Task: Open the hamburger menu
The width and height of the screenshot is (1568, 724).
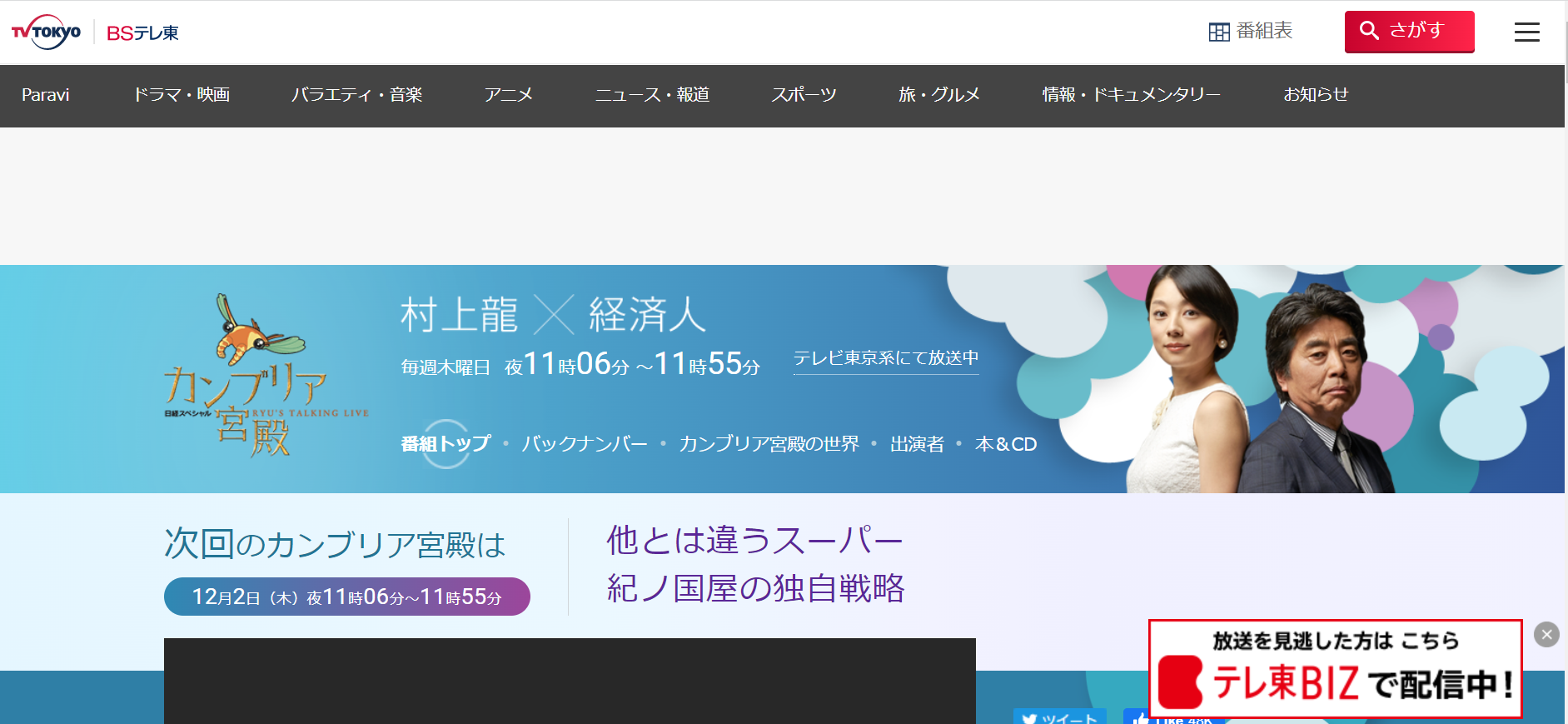Action: (1526, 32)
